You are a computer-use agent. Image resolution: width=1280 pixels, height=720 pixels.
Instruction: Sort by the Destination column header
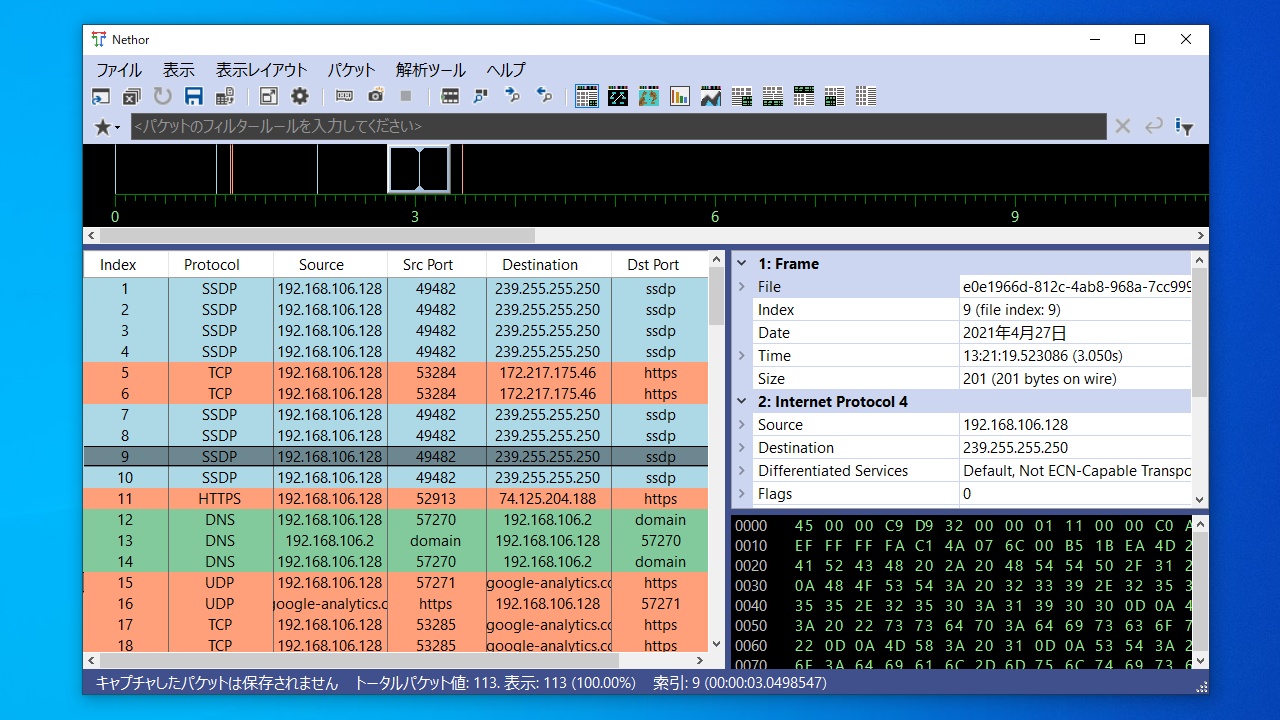[x=540, y=265]
